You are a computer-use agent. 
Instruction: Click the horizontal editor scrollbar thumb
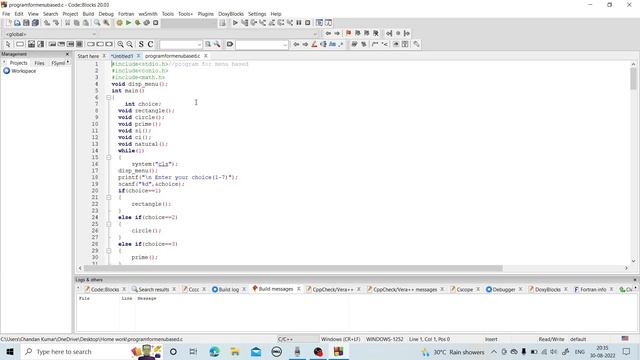click(293, 268)
